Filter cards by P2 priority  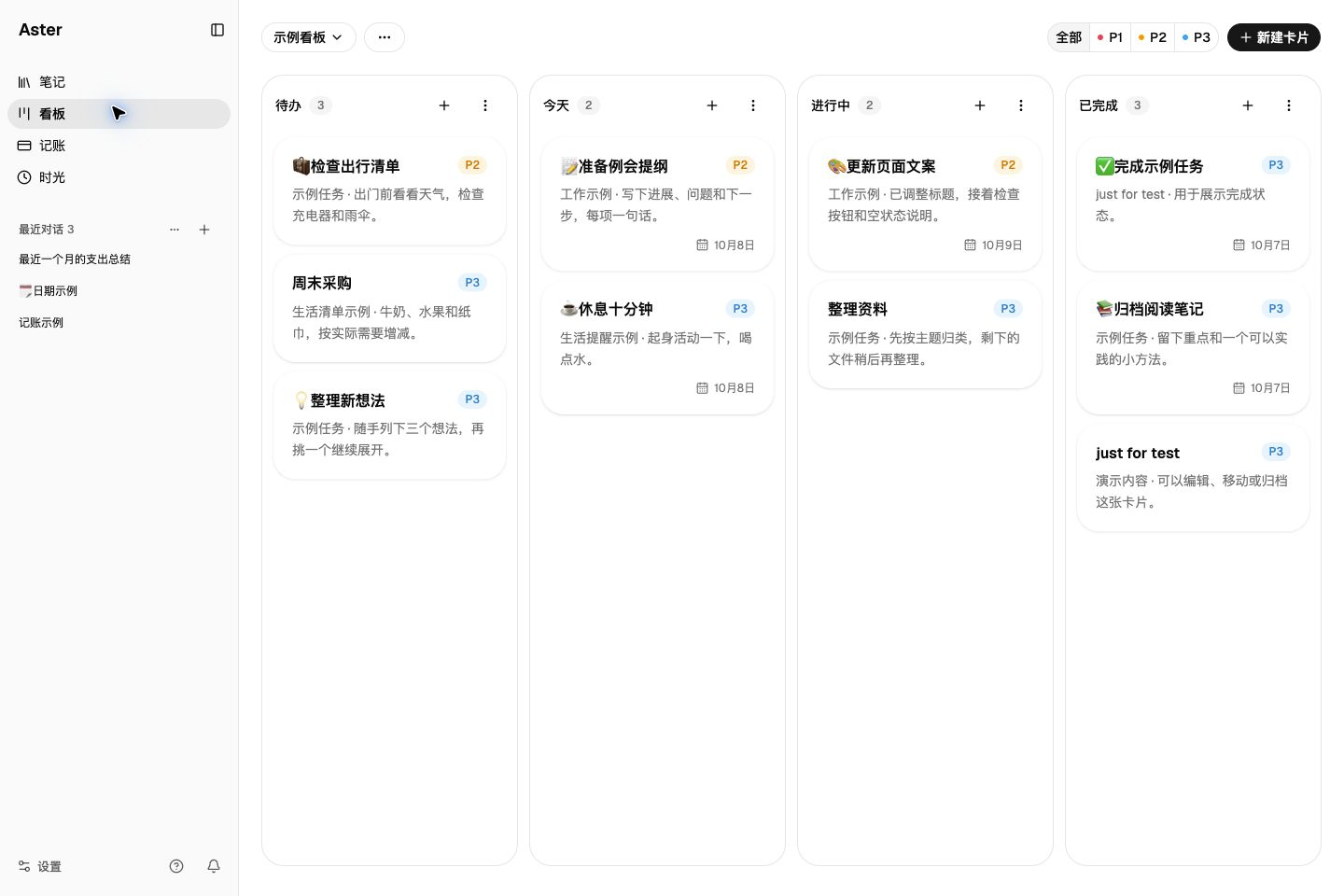(1153, 37)
